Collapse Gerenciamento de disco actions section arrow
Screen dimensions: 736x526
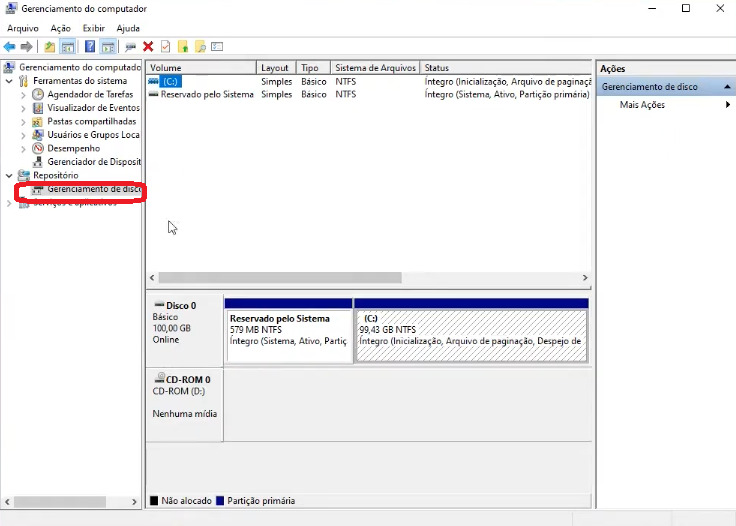pos(727,87)
